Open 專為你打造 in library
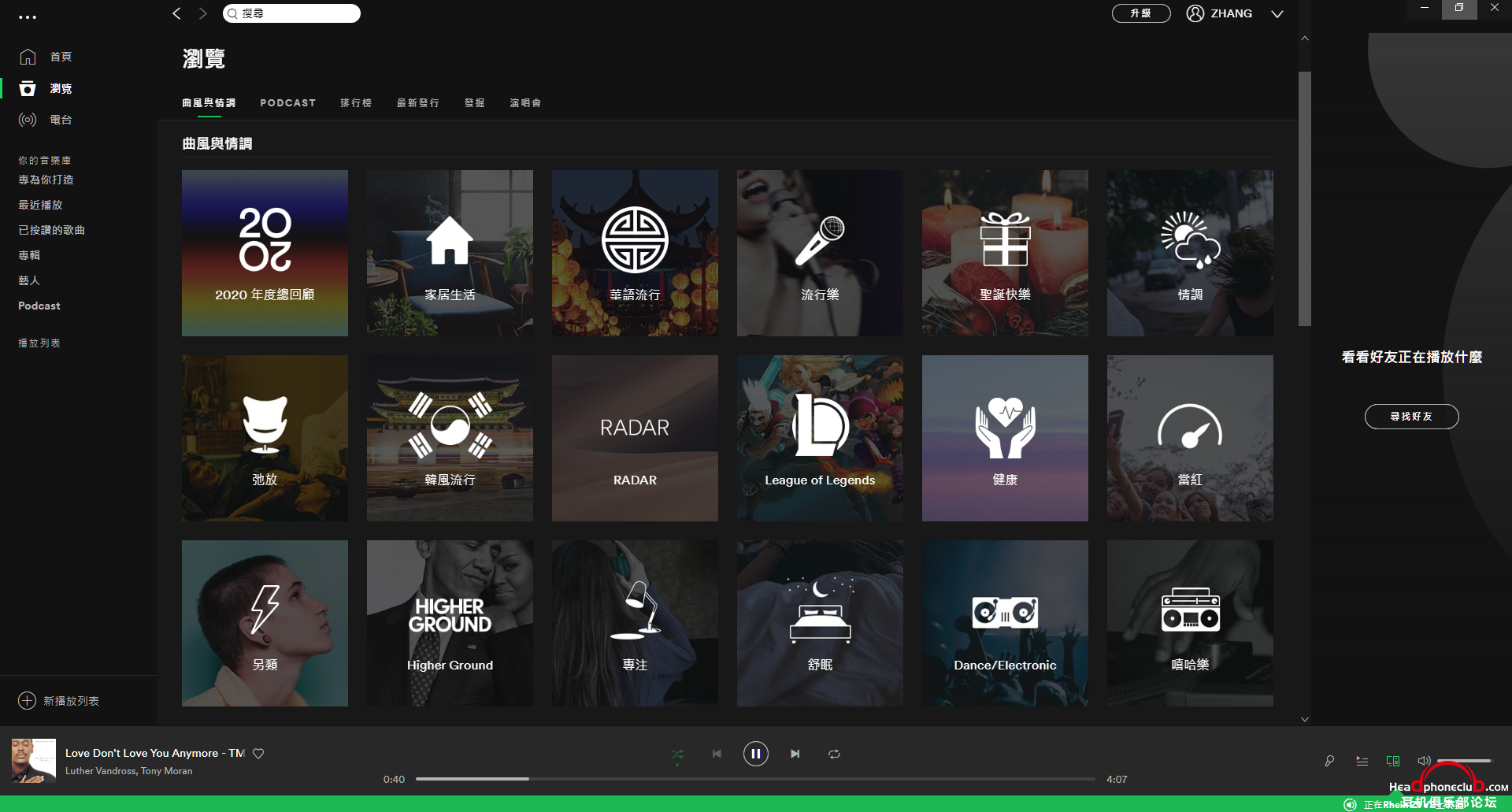The height and width of the screenshot is (812, 1512). [46, 180]
